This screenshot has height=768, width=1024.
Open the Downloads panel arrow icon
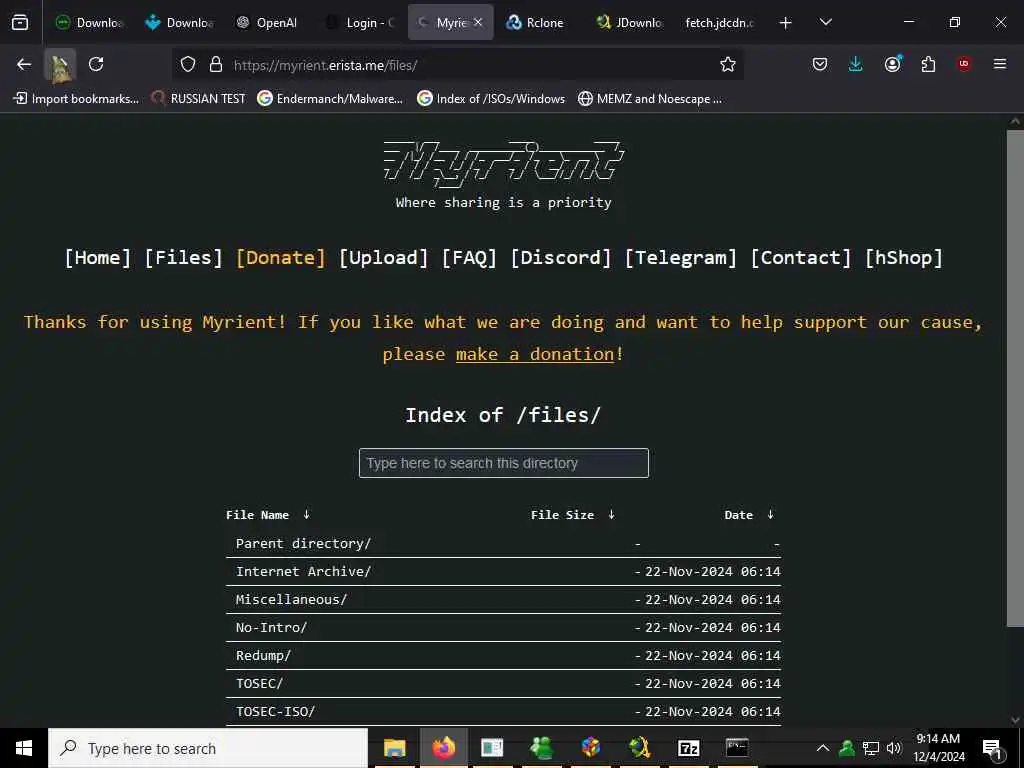point(856,64)
